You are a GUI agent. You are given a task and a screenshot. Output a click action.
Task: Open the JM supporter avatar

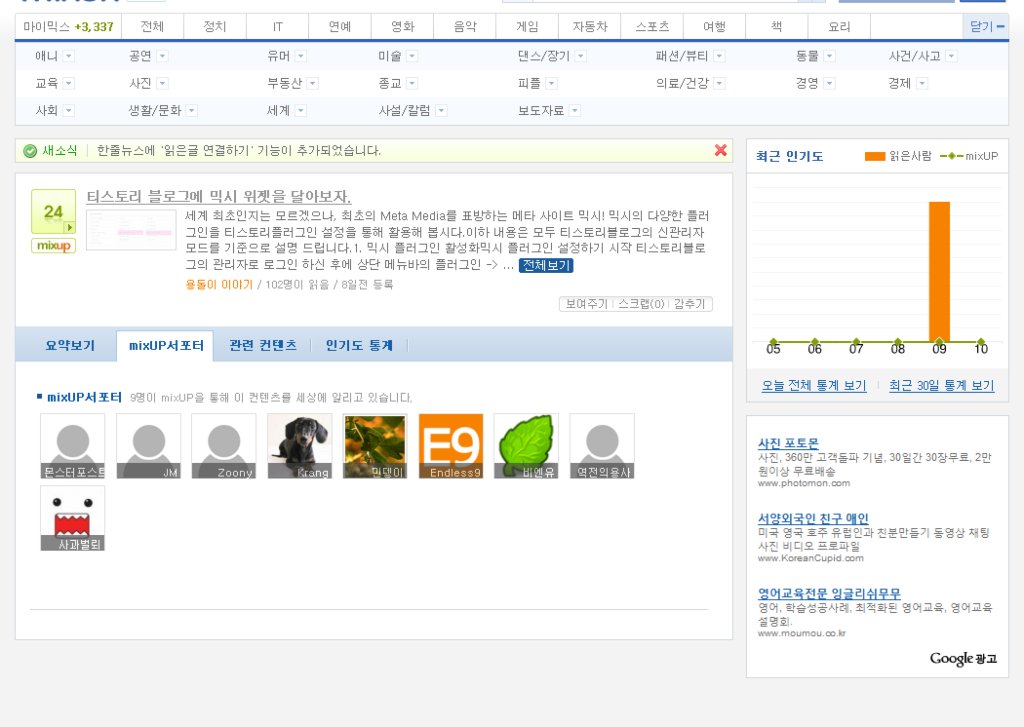[148, 446]
